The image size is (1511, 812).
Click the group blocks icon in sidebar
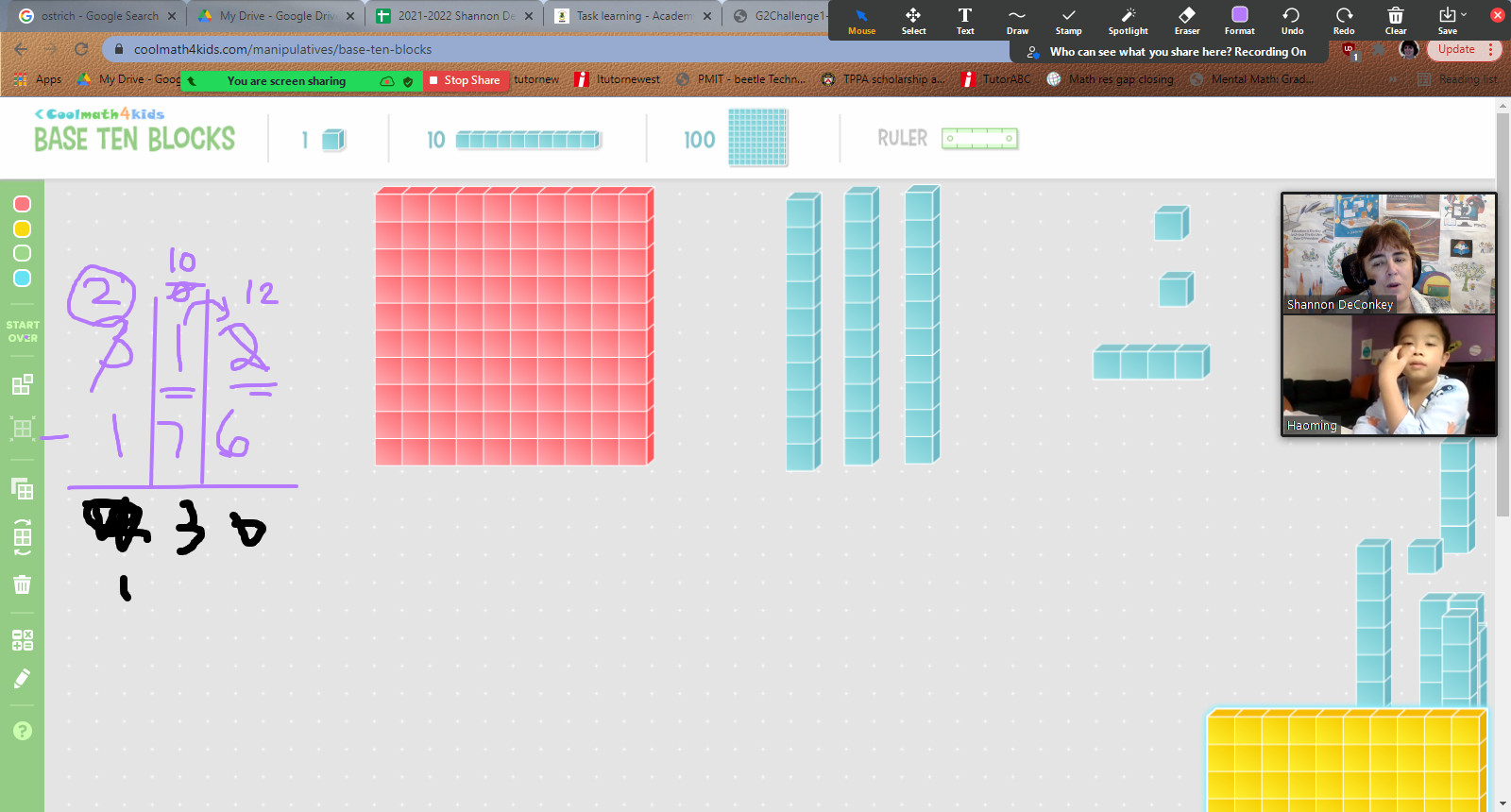(x=23, y=384)
